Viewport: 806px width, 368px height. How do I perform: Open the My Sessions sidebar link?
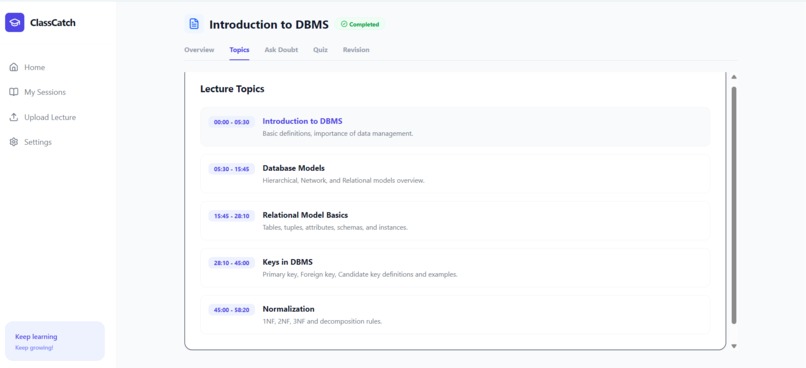tap(45, 92)
